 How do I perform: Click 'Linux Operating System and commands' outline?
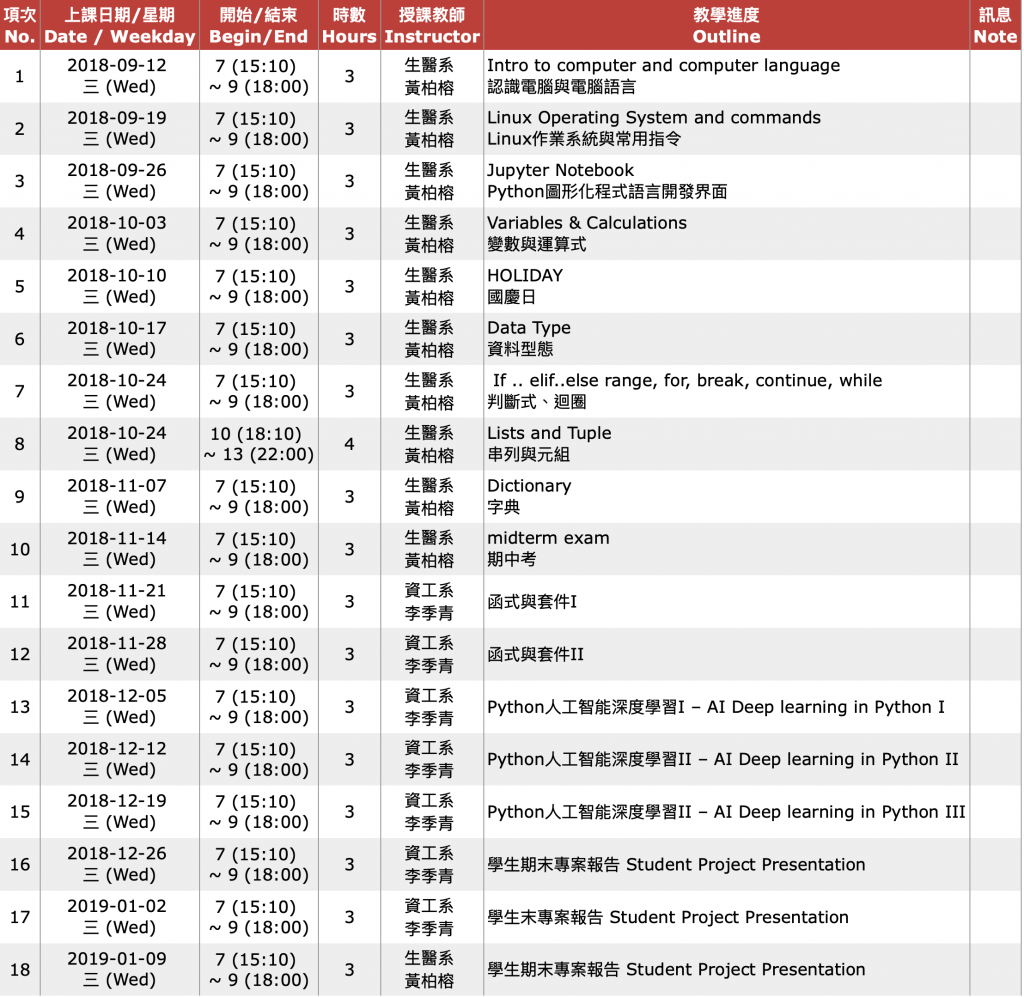(726, 129)
